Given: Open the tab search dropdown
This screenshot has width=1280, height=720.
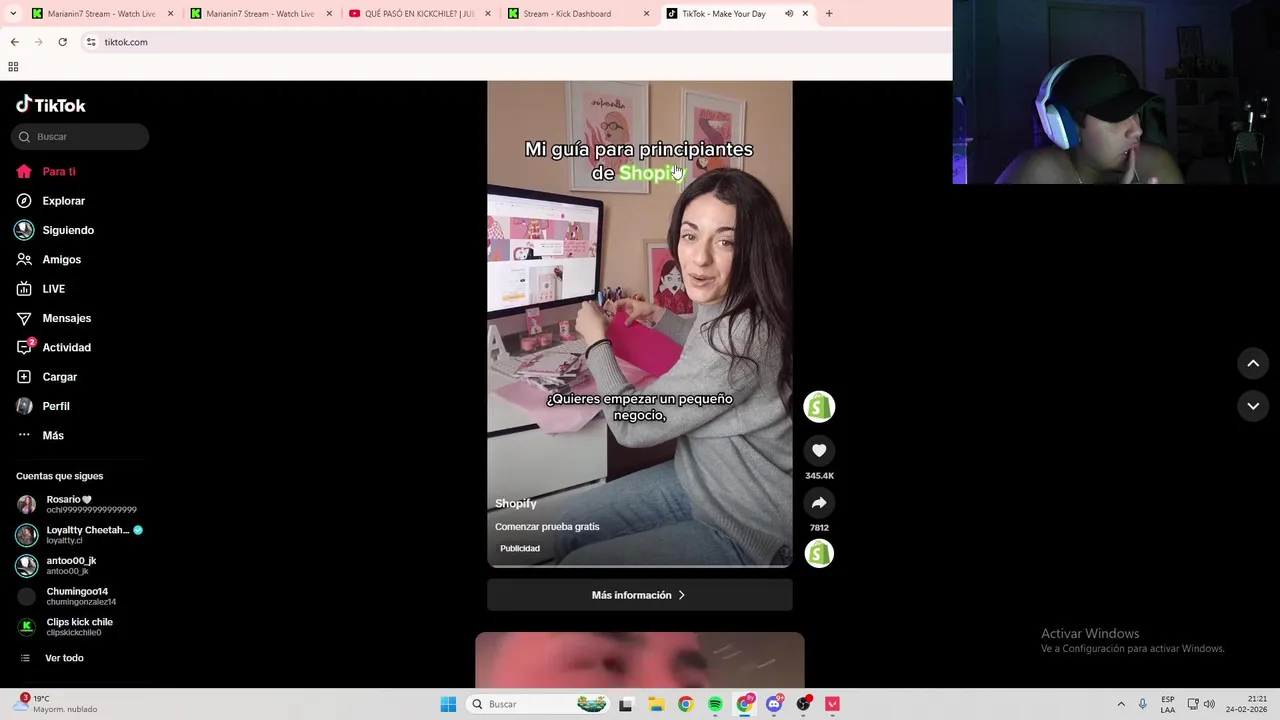Looking at the screenshot, I should 13,14.
